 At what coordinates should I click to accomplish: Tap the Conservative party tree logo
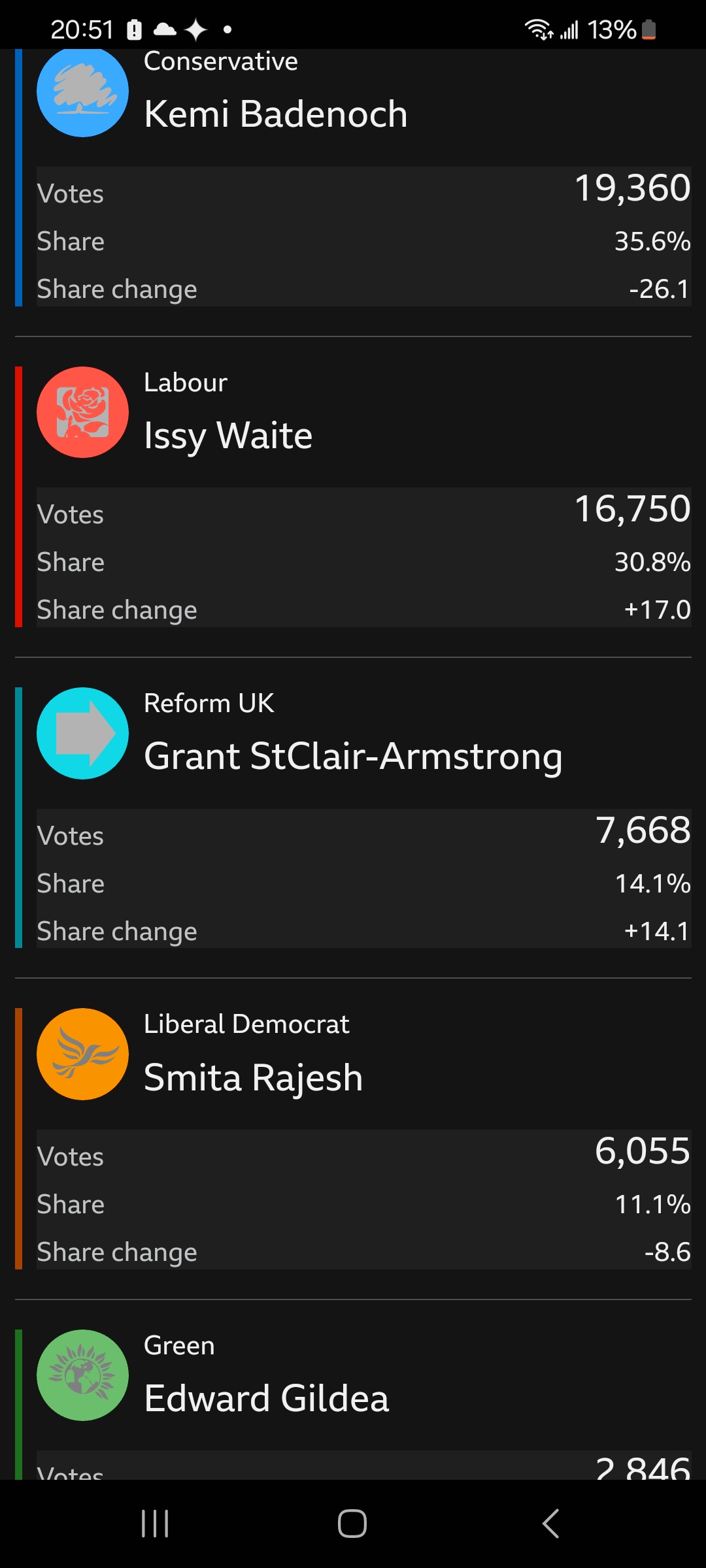(82, 91)
